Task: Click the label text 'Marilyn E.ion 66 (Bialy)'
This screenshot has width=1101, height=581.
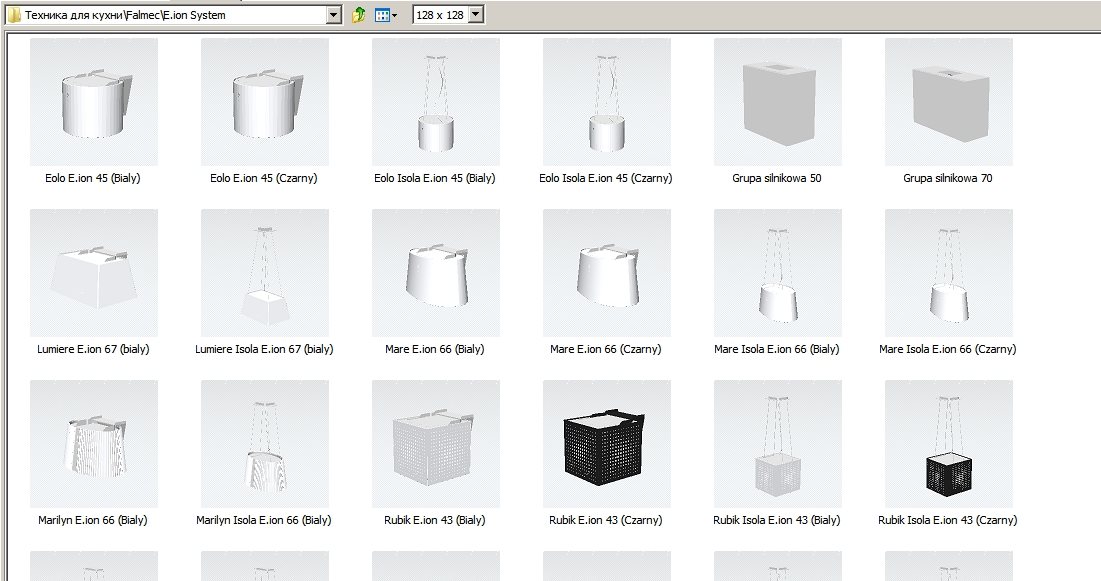Action: click(x=93, y=521)
